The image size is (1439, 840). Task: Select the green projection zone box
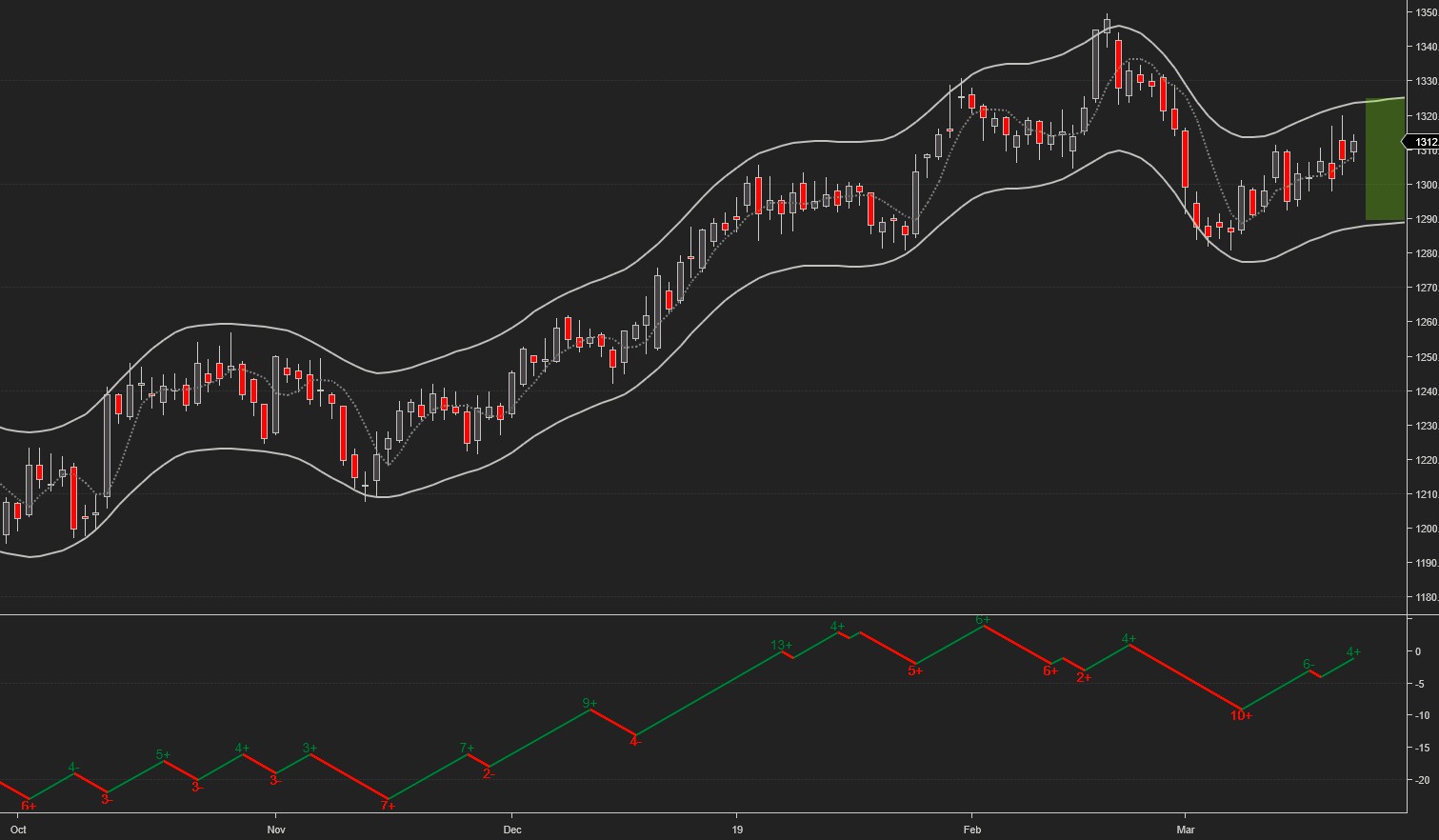point(1385,159)
